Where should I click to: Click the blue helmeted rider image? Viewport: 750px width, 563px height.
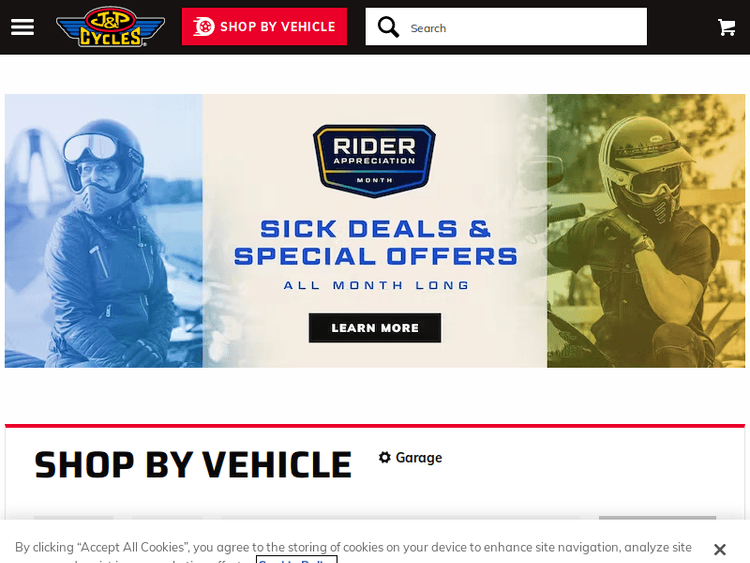[x=104, y=231]
